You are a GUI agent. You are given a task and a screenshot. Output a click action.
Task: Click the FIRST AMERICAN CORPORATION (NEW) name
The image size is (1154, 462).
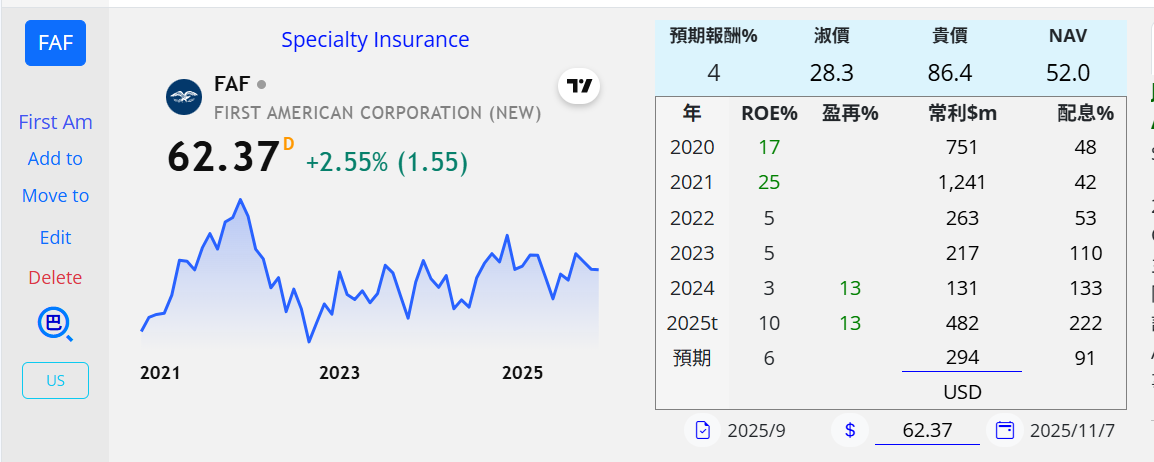tap(377, 113)
